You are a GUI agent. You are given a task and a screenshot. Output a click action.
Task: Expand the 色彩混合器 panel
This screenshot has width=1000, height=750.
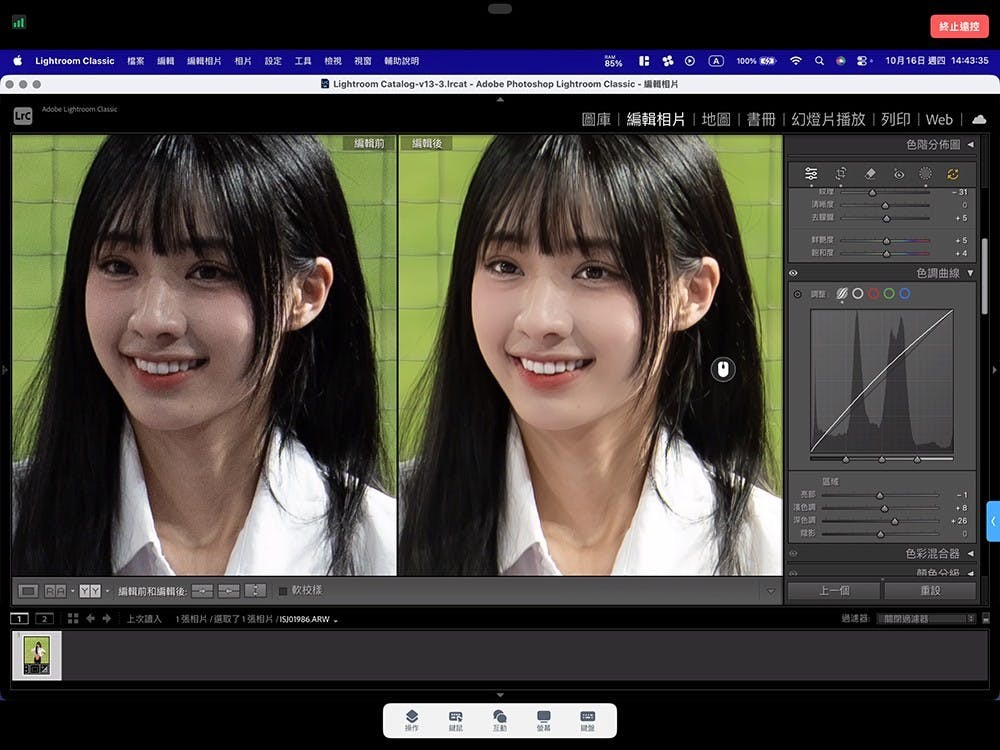(x=969, y=553)
